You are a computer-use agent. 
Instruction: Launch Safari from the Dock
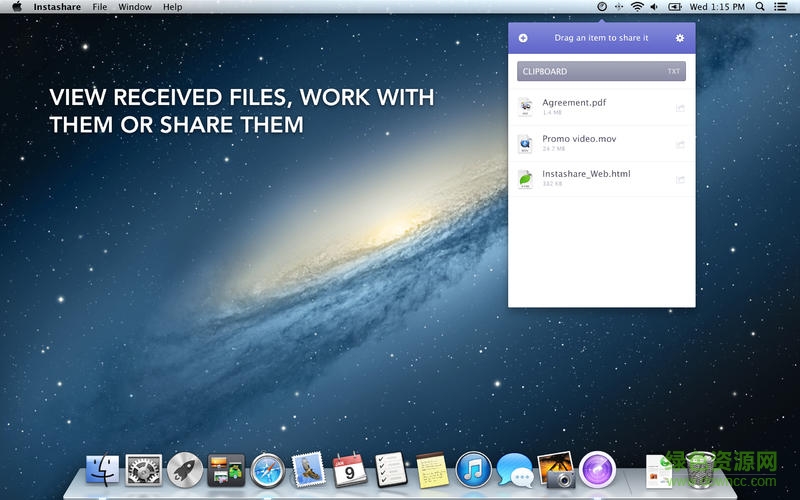click(x=268, y=468)
